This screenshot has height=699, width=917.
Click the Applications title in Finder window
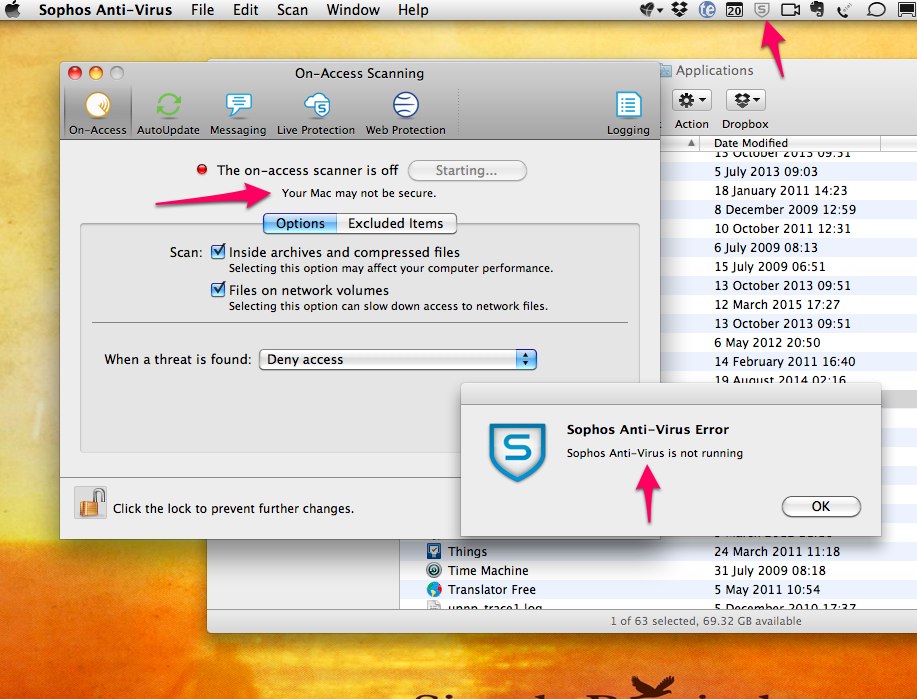[x=714, y=70]
